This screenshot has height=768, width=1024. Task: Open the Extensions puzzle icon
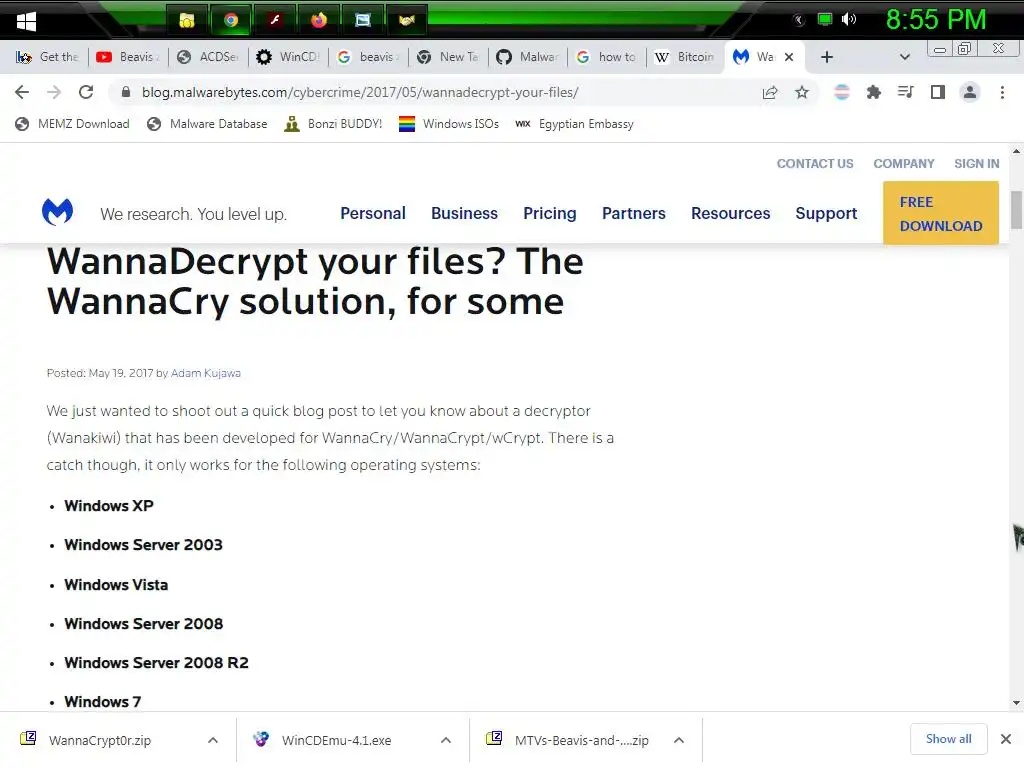873,92
